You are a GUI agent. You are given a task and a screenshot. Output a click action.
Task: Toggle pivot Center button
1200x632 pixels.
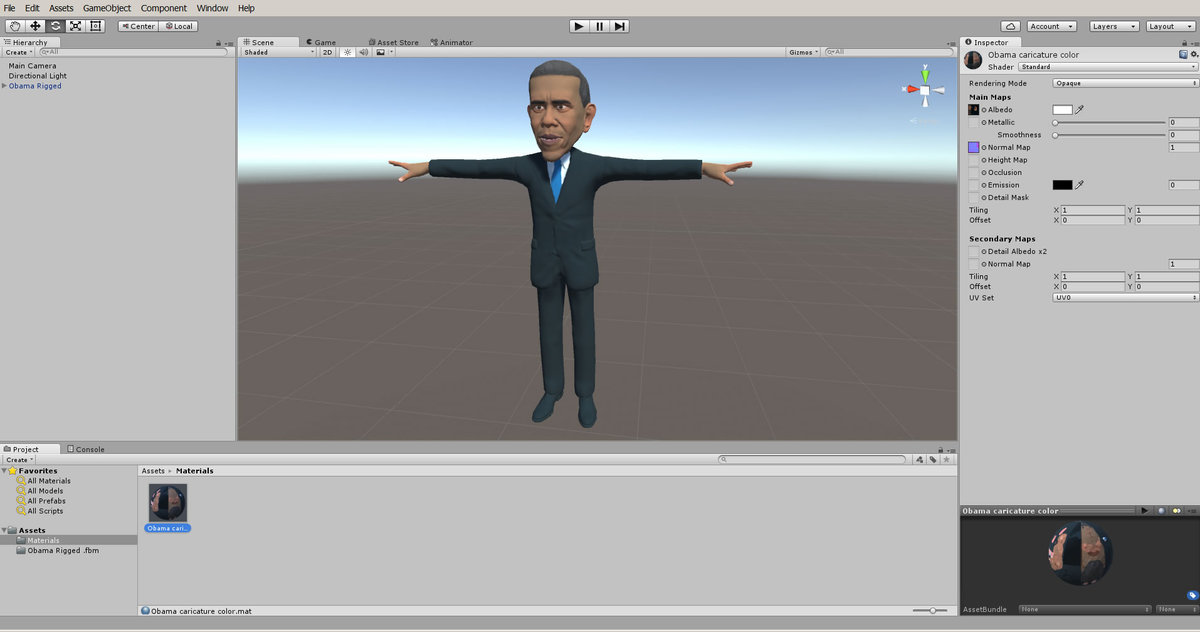point(138,26)
